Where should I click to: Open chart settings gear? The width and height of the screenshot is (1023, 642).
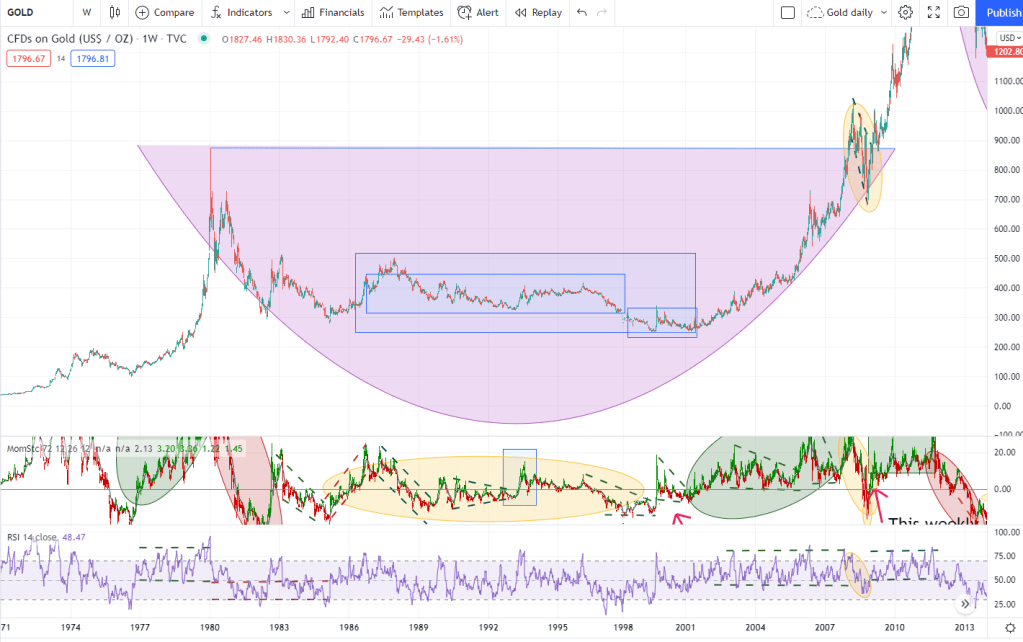click(905, 13)
